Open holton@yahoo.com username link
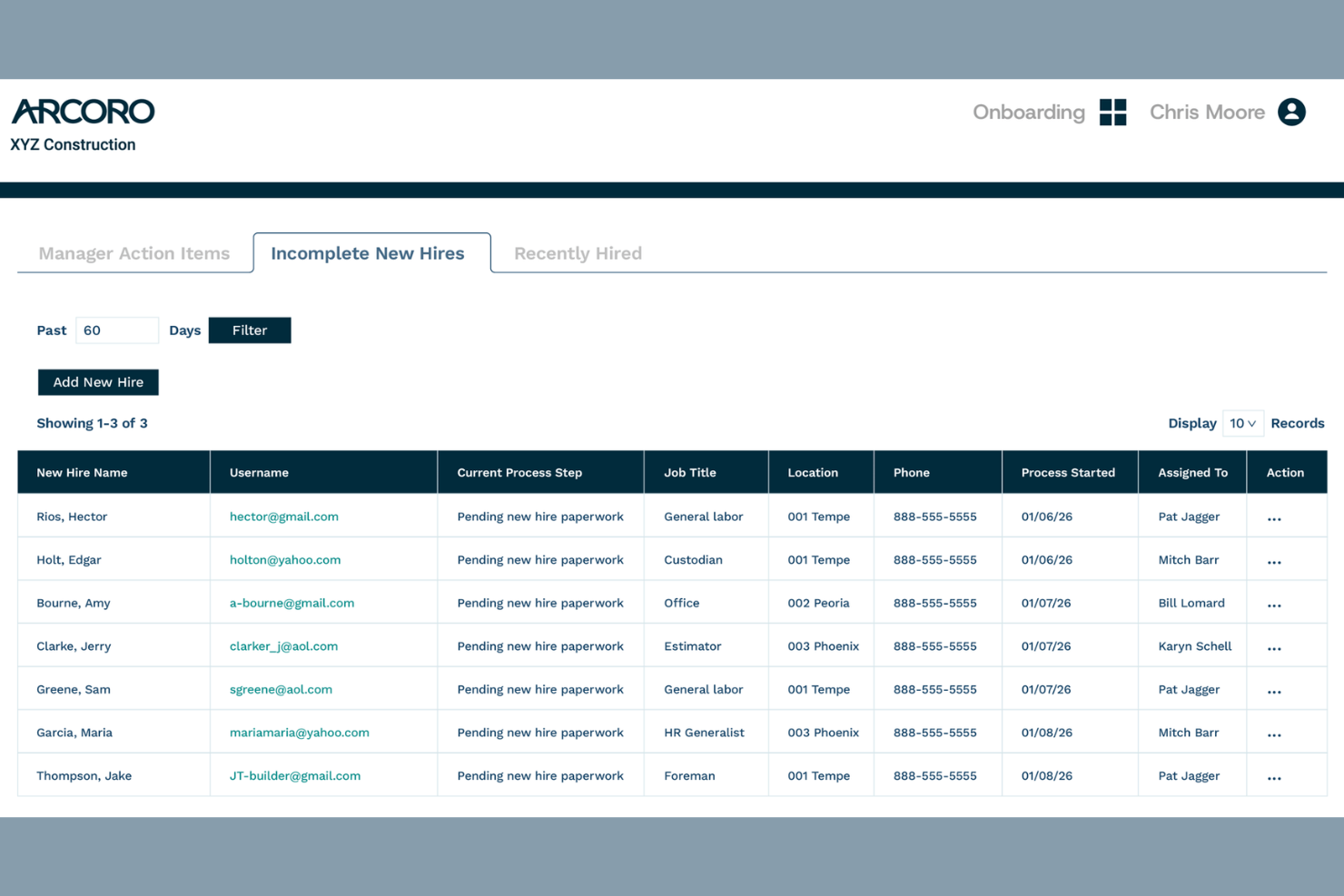Viewport: 1344px width, 896px height. point(285,560)
